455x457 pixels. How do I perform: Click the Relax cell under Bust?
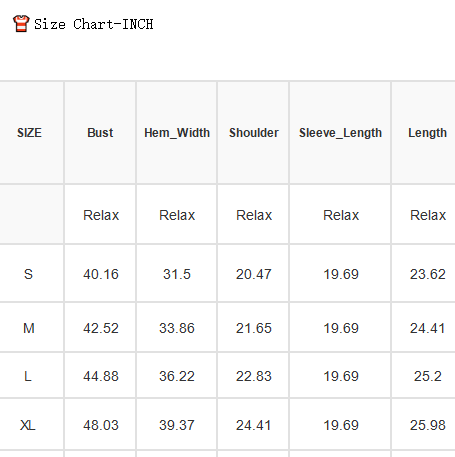point(101,215)
